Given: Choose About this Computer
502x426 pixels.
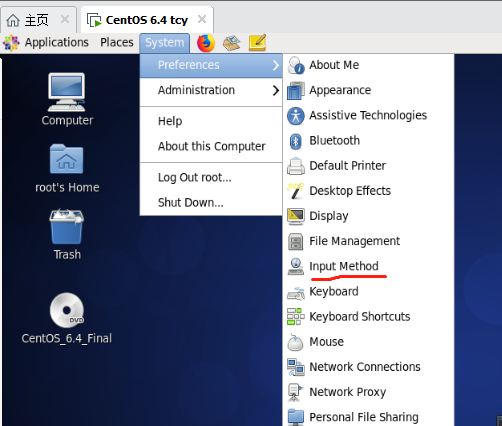Looking at the screenshot, I should [211, 146].
